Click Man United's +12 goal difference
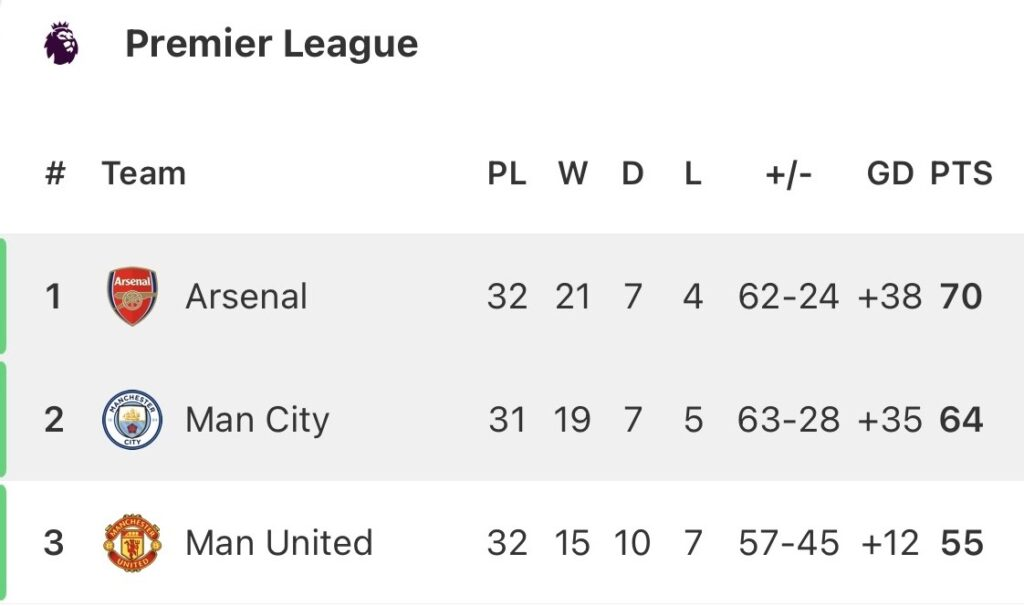 point(888,543)
